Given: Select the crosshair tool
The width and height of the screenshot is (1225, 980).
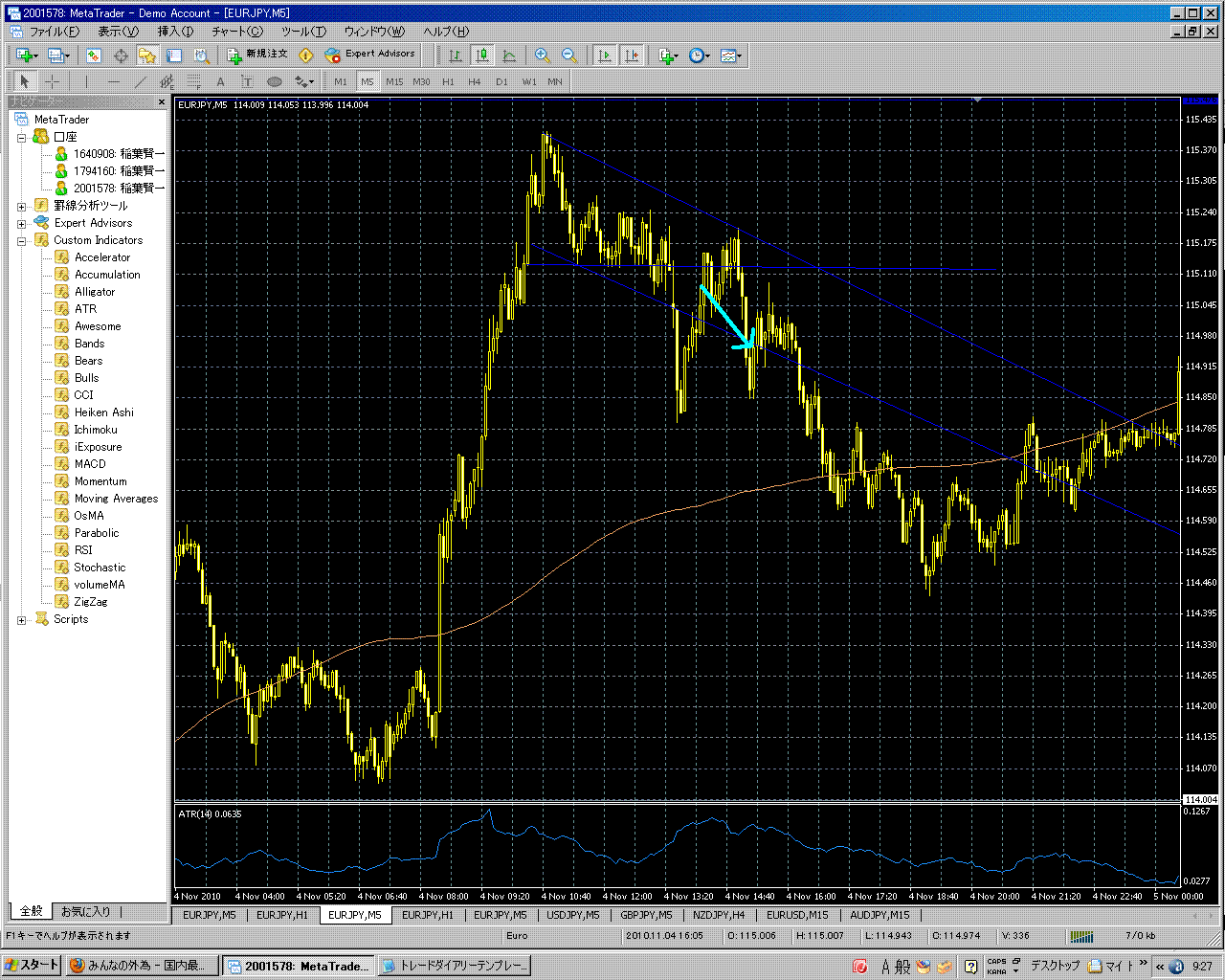Looking at the screenshot, I should point(53,81).
